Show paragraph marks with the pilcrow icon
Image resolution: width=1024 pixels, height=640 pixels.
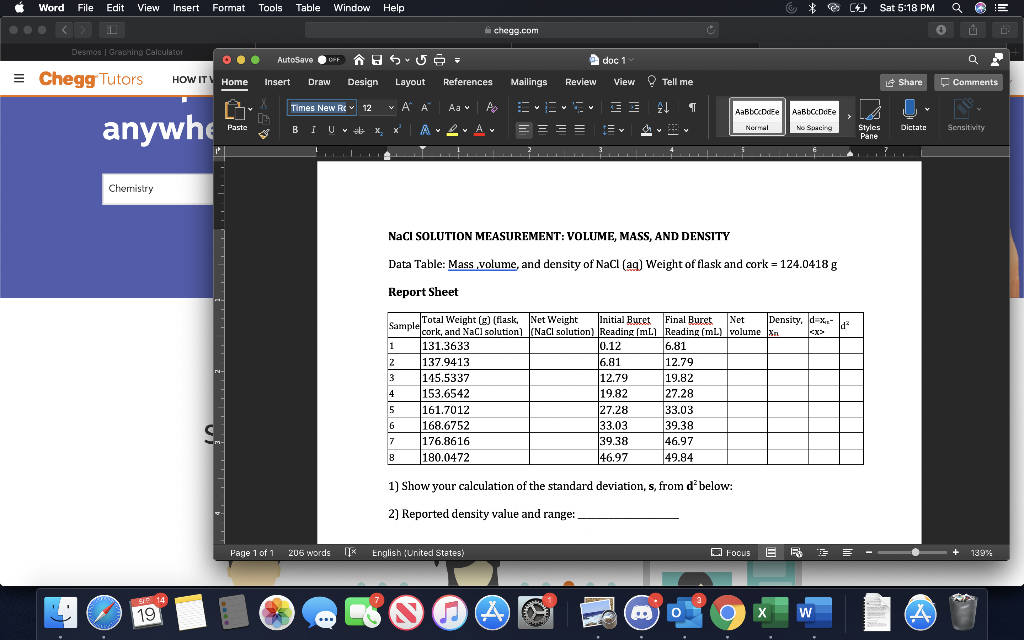click(x=693, y=108)
